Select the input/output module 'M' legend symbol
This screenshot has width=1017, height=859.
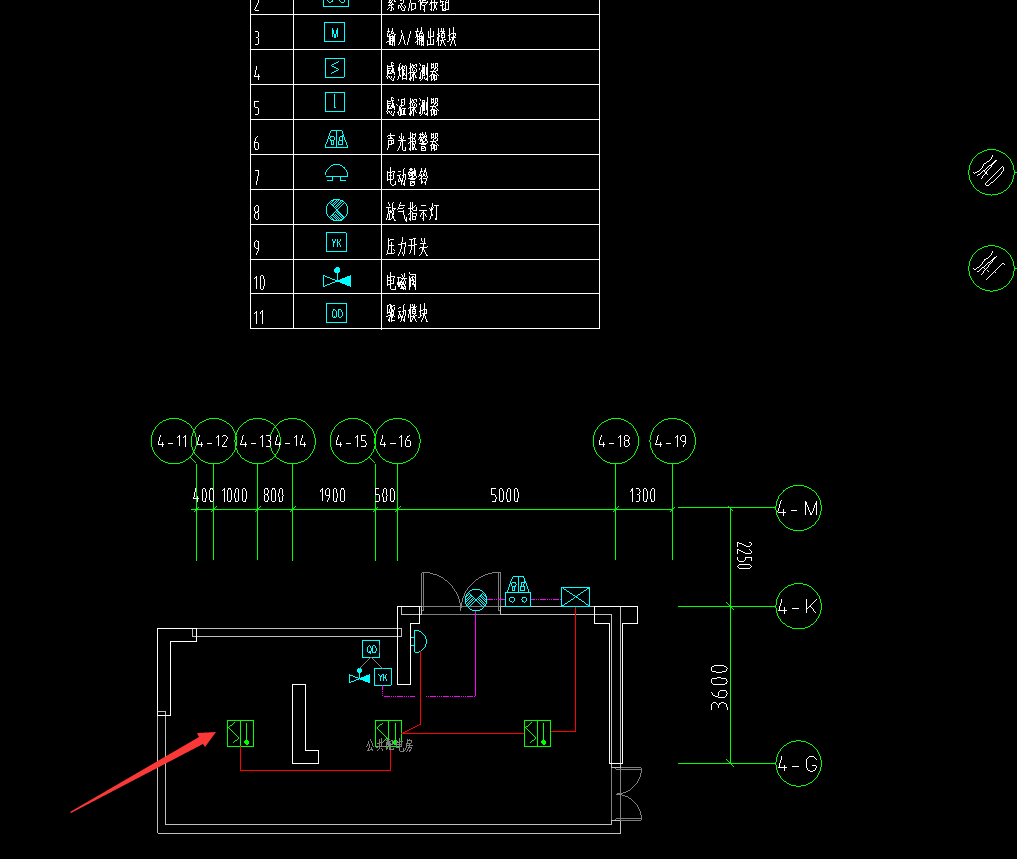pyautogui.click(x=335, y=32)
